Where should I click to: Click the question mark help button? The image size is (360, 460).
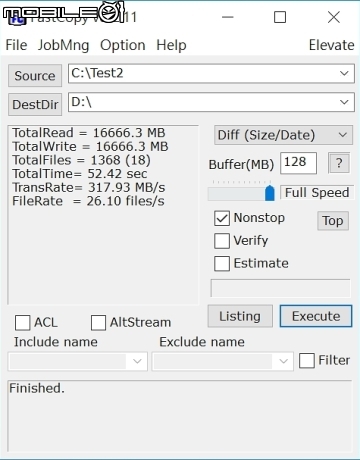click(x=339, y=163)
